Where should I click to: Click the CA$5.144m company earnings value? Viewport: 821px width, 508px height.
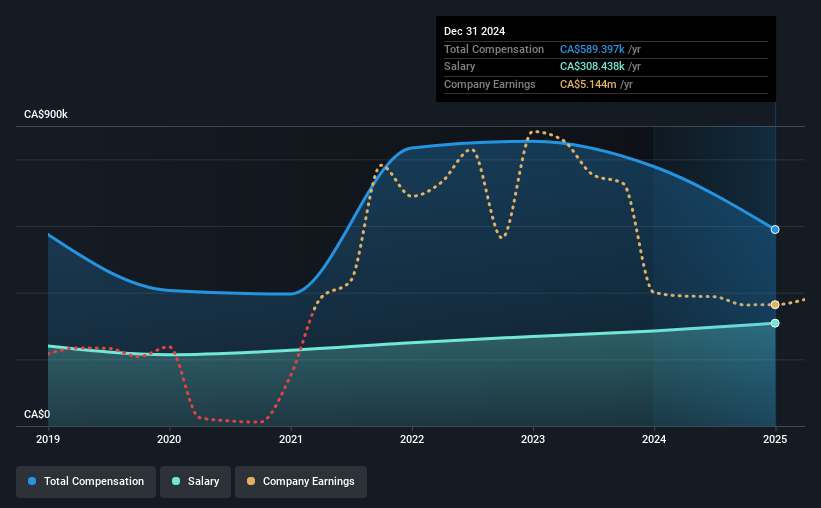588,84
